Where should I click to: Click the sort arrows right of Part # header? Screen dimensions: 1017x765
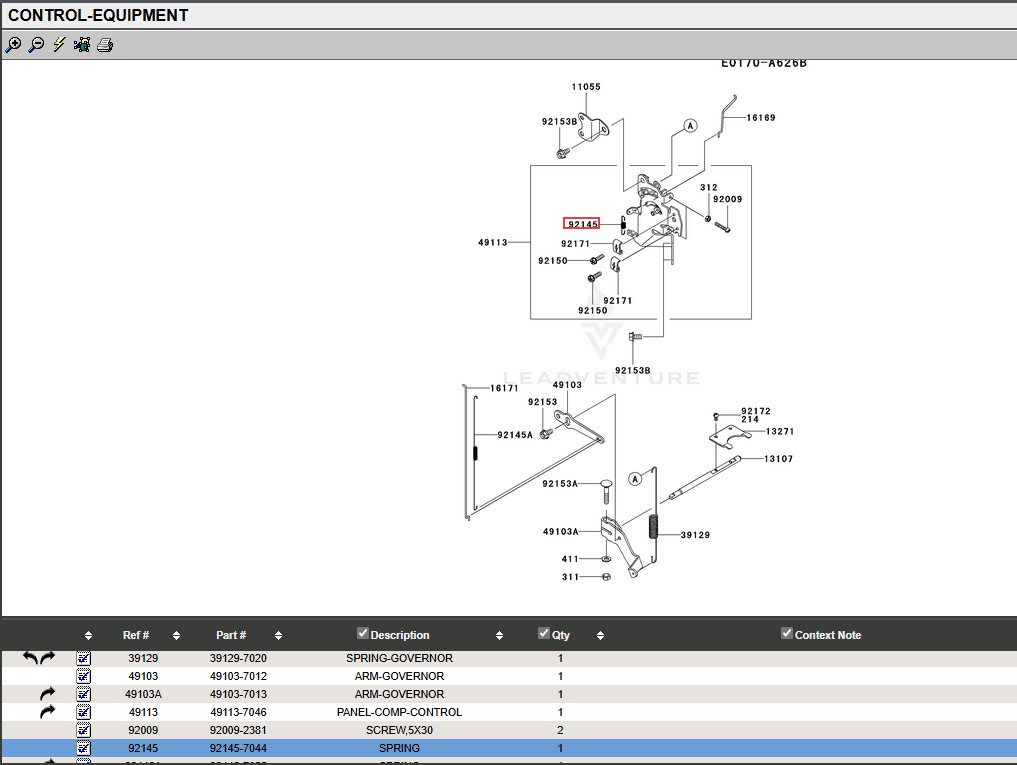click(278, 636)
